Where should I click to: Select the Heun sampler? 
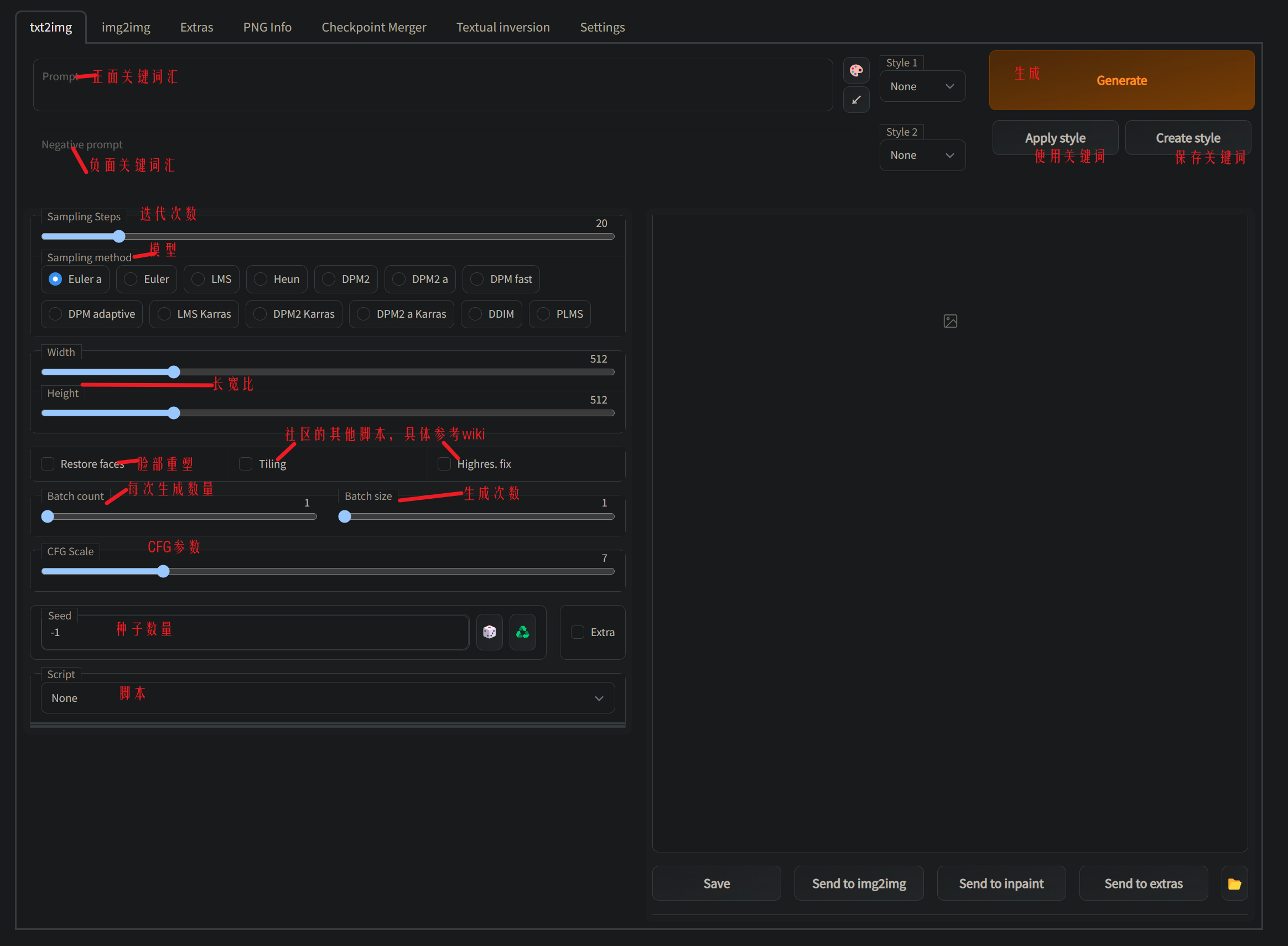pyautogui.click(x=277, y=279)
